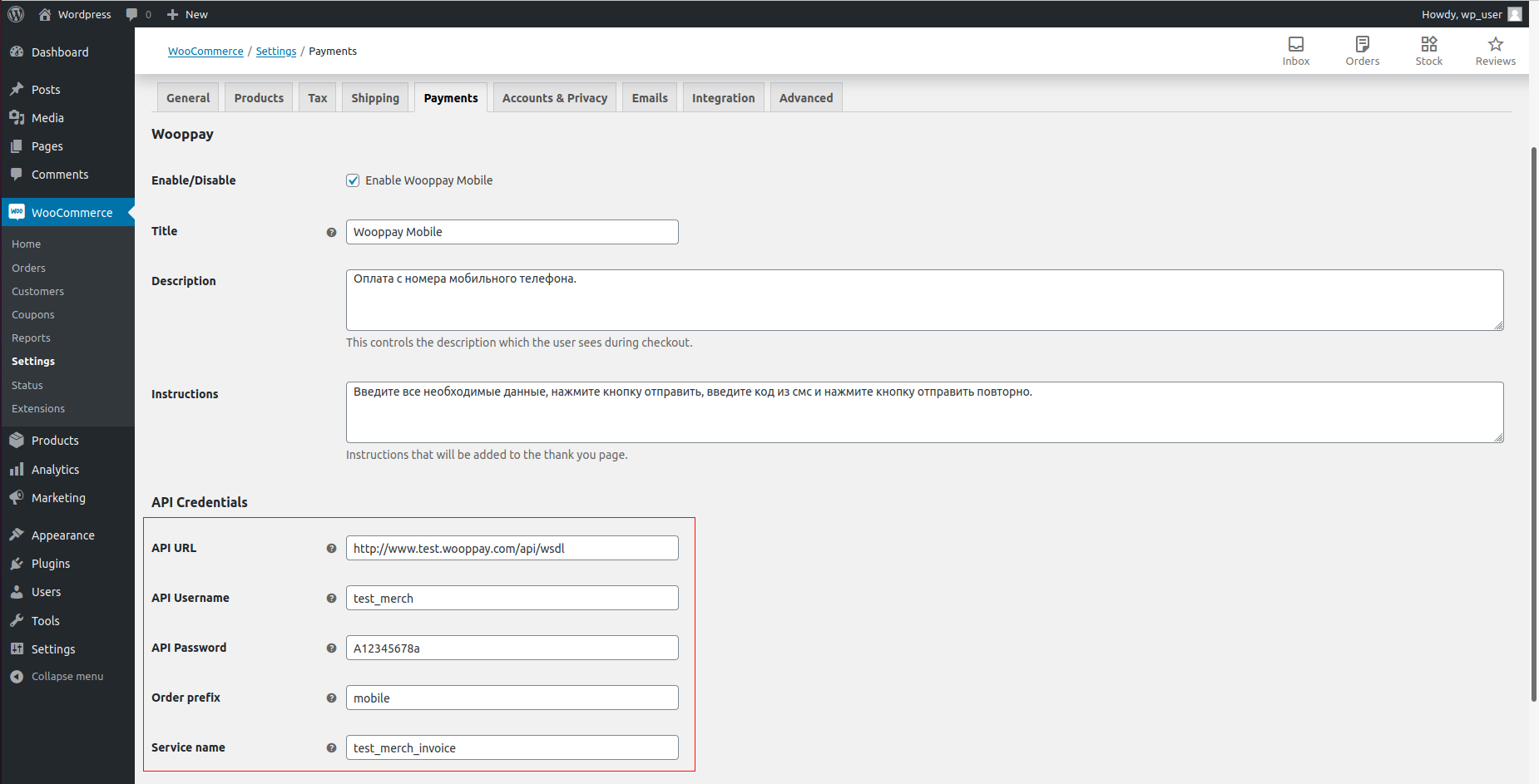The width and height of the screenshot is (1539, 784).
Task: Open the Stock activity panel
Action: click(x=1429, y=51)
